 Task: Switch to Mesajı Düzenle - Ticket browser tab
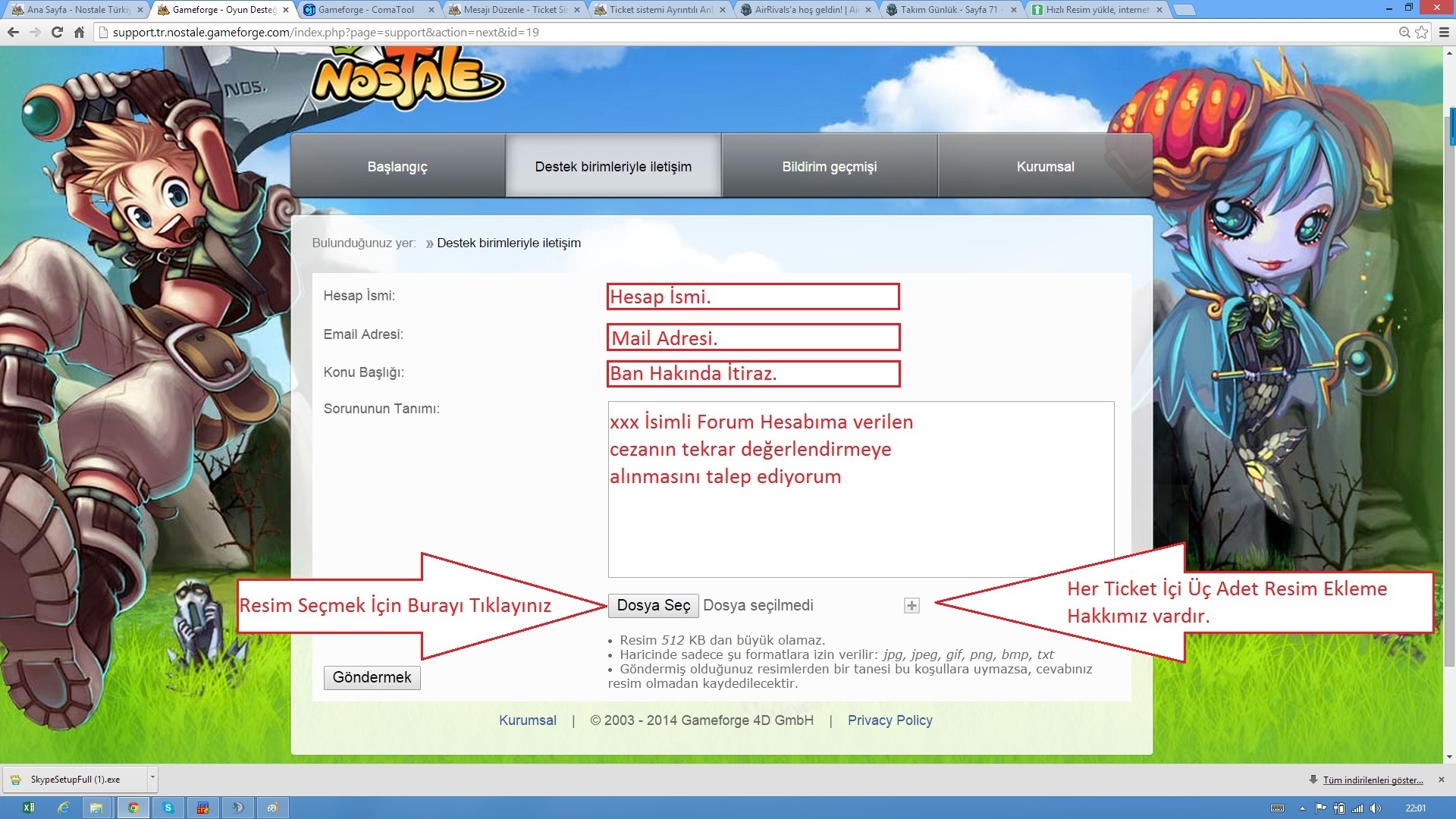tap(514, 10)
